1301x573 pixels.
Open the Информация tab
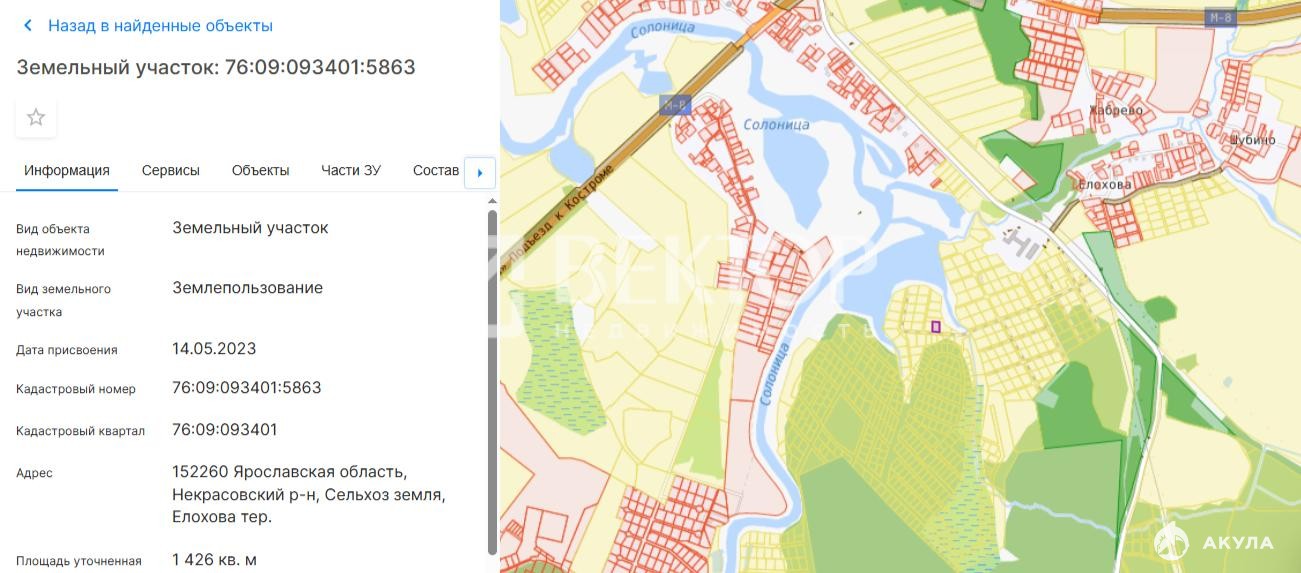pyautogui.click(x=67, y=170)
